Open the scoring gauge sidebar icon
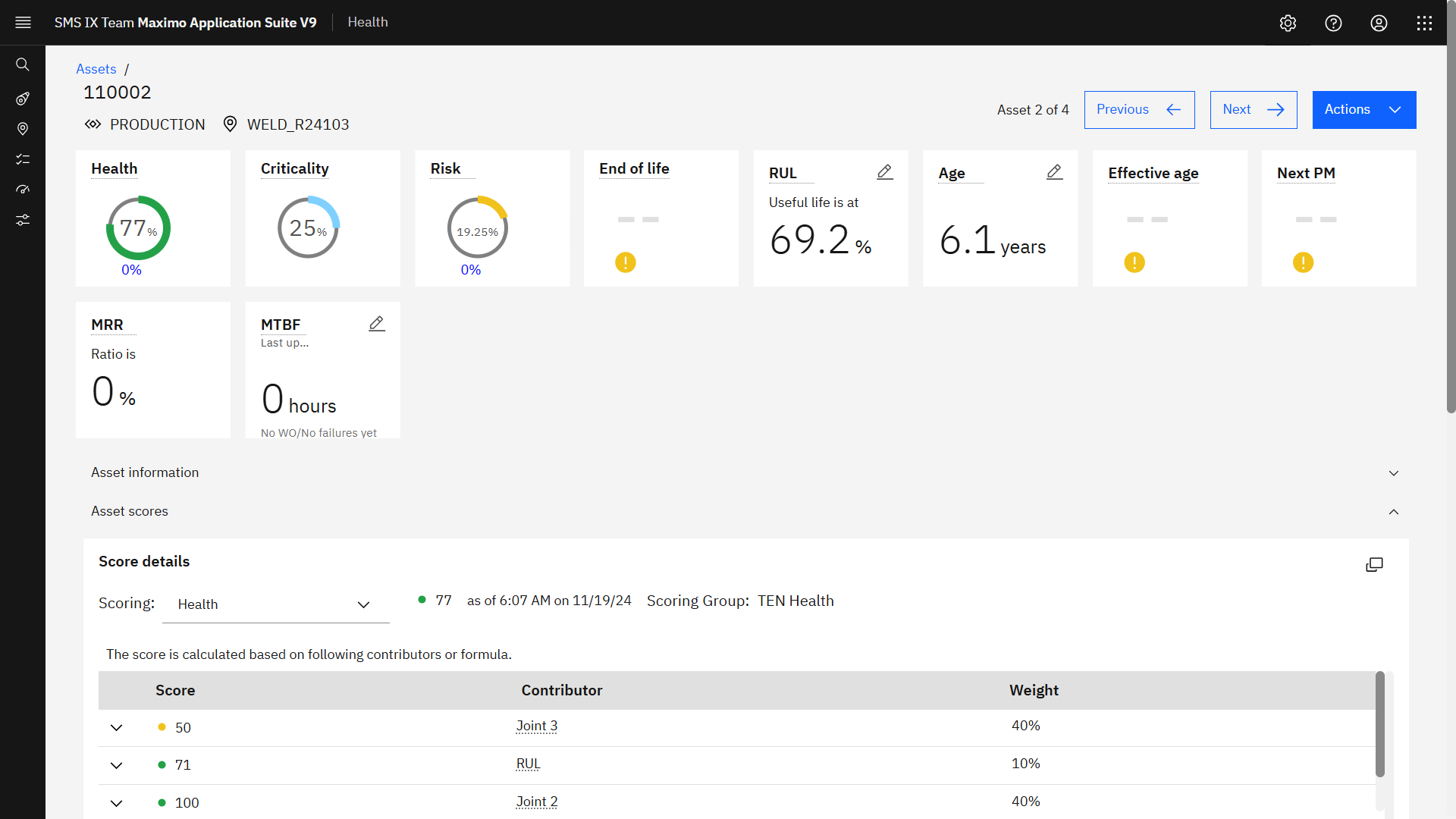 pos(23,190)
